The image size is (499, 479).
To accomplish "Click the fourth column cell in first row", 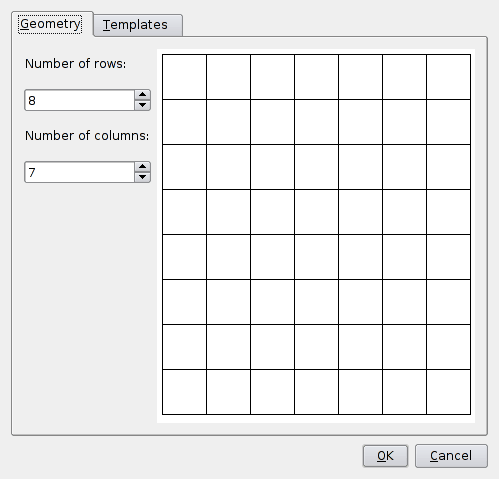I will [x=316, y=77].
